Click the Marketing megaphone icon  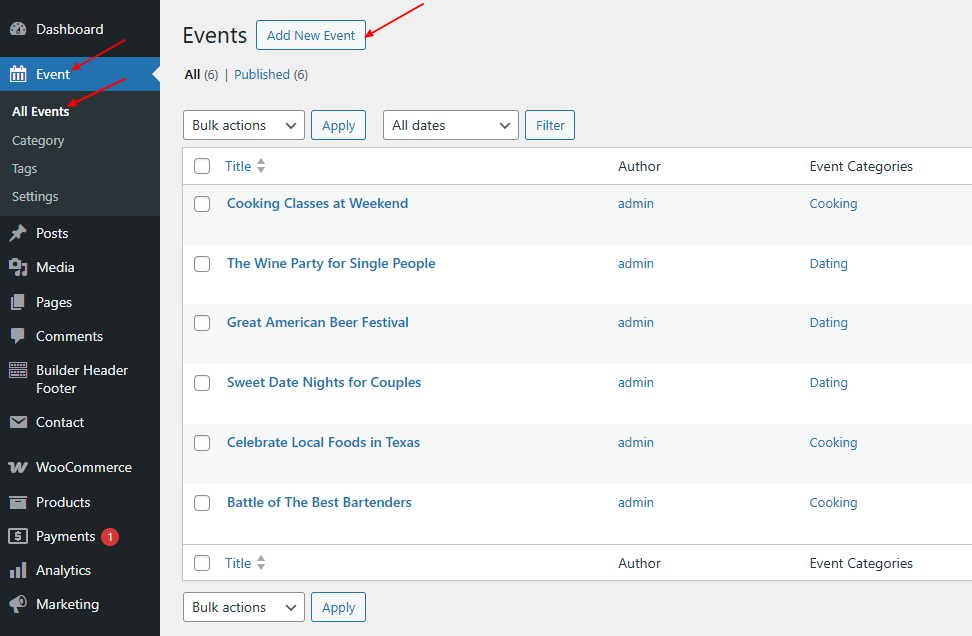click(x=18, y=604)
